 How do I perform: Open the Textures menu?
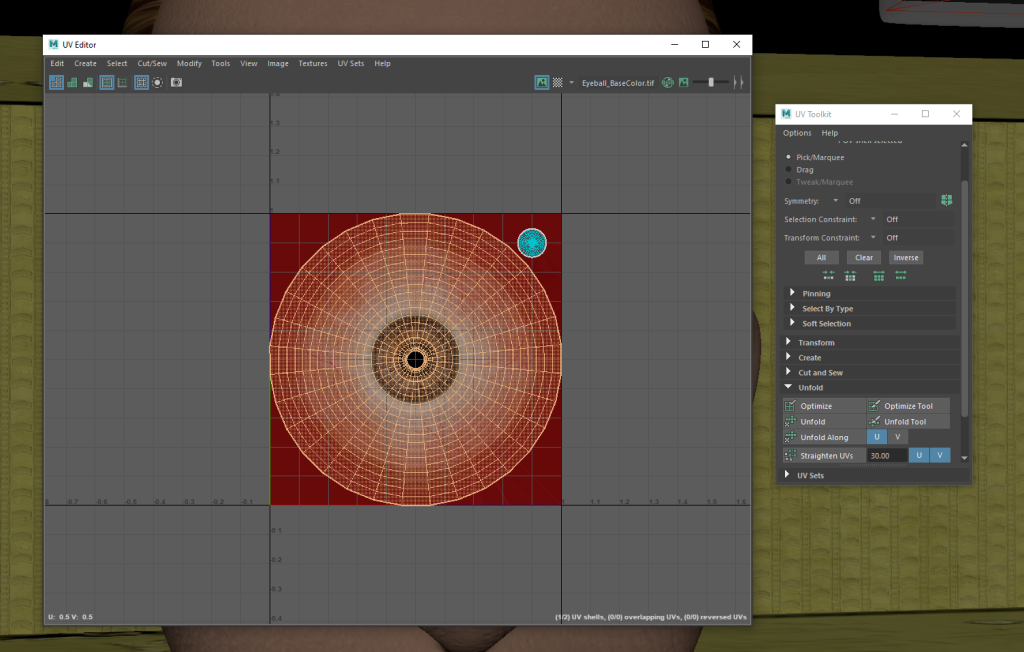[313, 63]
